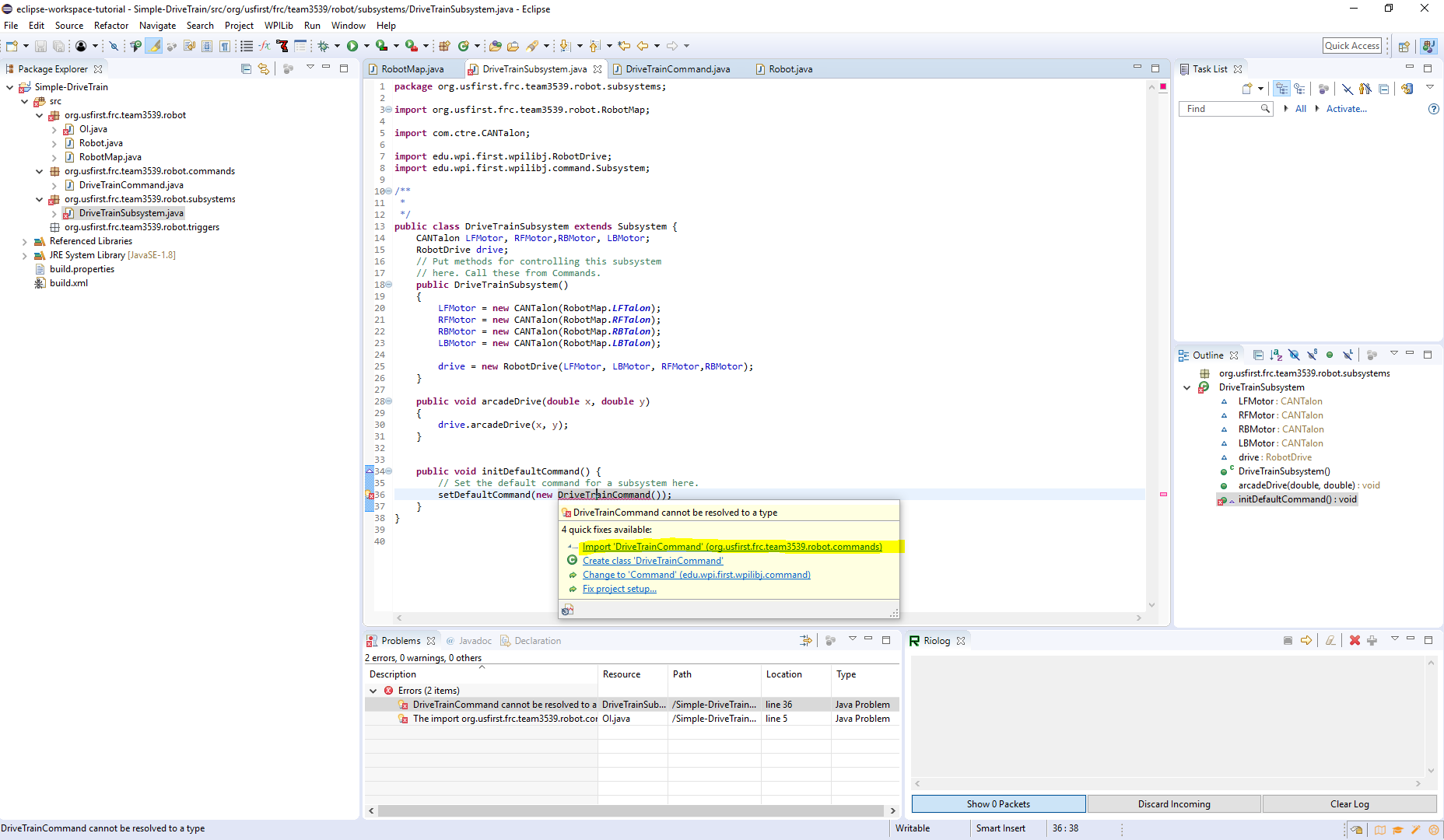The width and height of the screenshot is (1444, 840).
Task: Collapse All items in the Outline view
Action: click(x=1258, y=355)
